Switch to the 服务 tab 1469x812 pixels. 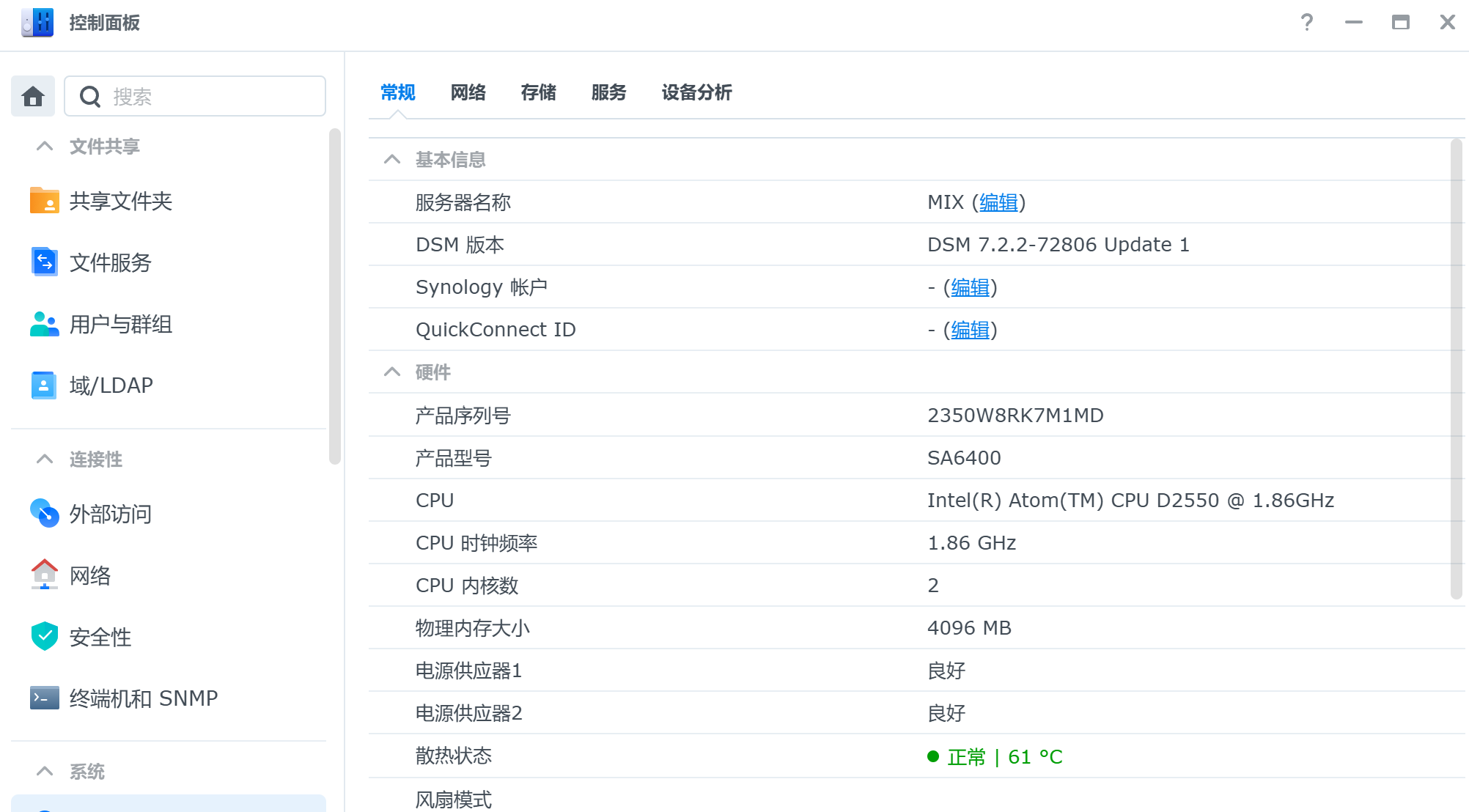[x=609, y=92]
